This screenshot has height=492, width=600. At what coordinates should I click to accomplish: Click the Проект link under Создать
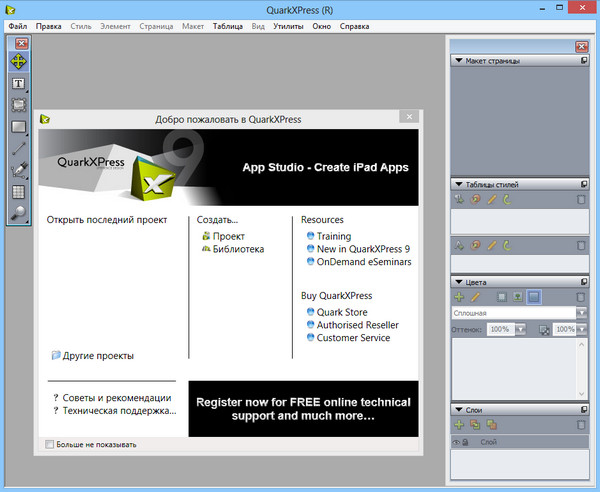tap(228, 236)
